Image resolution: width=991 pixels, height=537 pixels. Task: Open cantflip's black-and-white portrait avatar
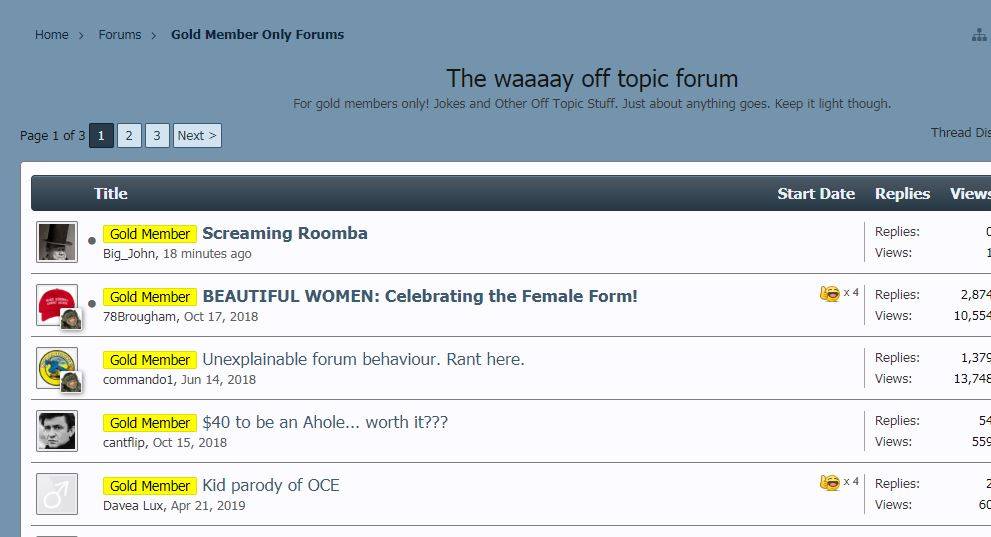pyautogui.click(x=57, y=430)
